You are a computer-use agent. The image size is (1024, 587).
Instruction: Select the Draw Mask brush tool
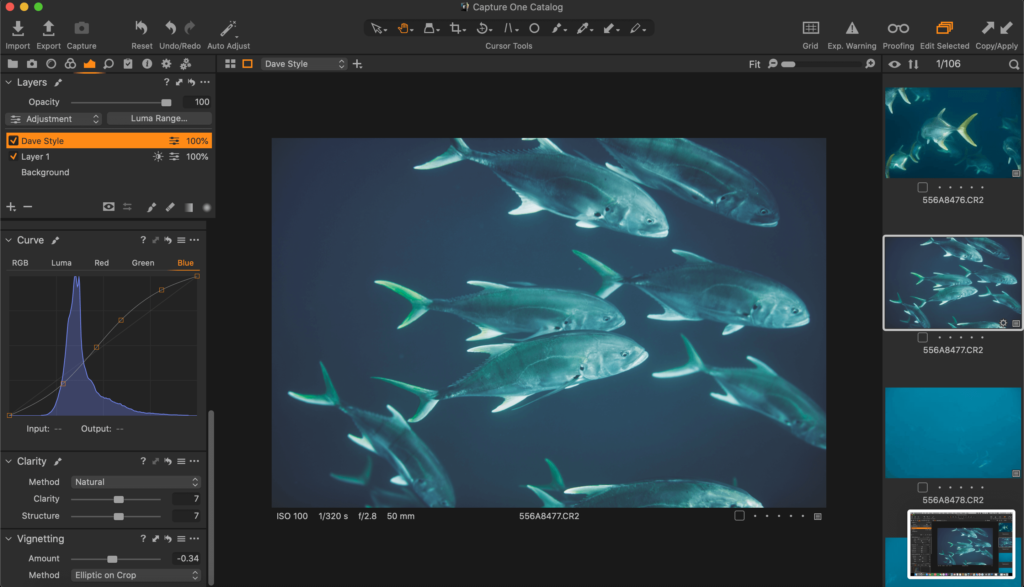[557, 29]
